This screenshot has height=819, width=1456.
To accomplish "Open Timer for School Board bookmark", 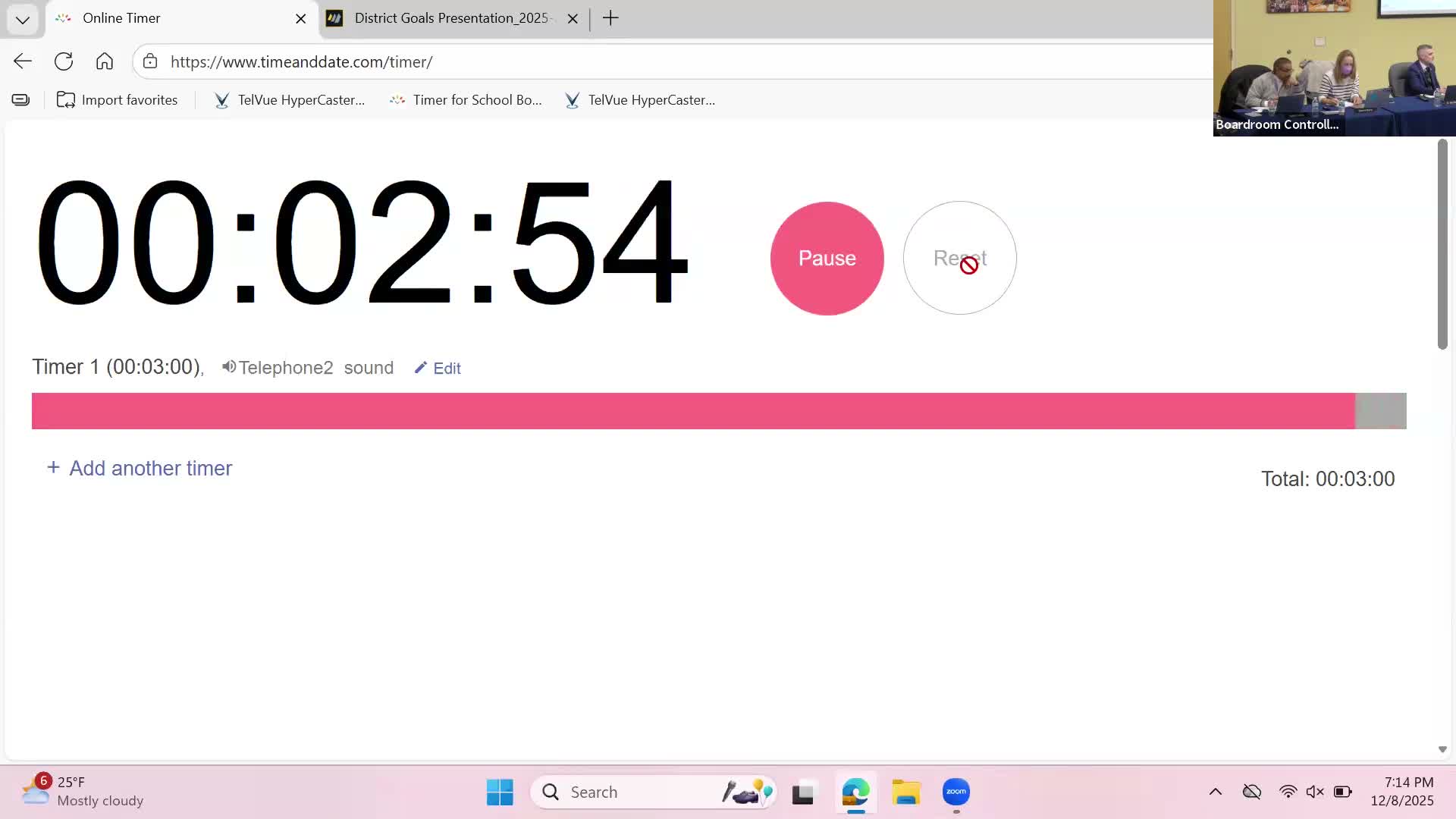I will pyautogui.click(x=466, y=100).
